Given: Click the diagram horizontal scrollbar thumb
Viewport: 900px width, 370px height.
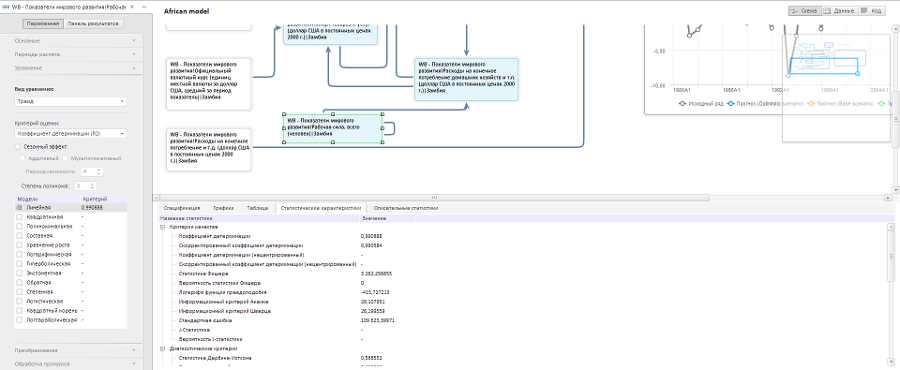Looking at the screenshot, I should [x=435, y=197].
